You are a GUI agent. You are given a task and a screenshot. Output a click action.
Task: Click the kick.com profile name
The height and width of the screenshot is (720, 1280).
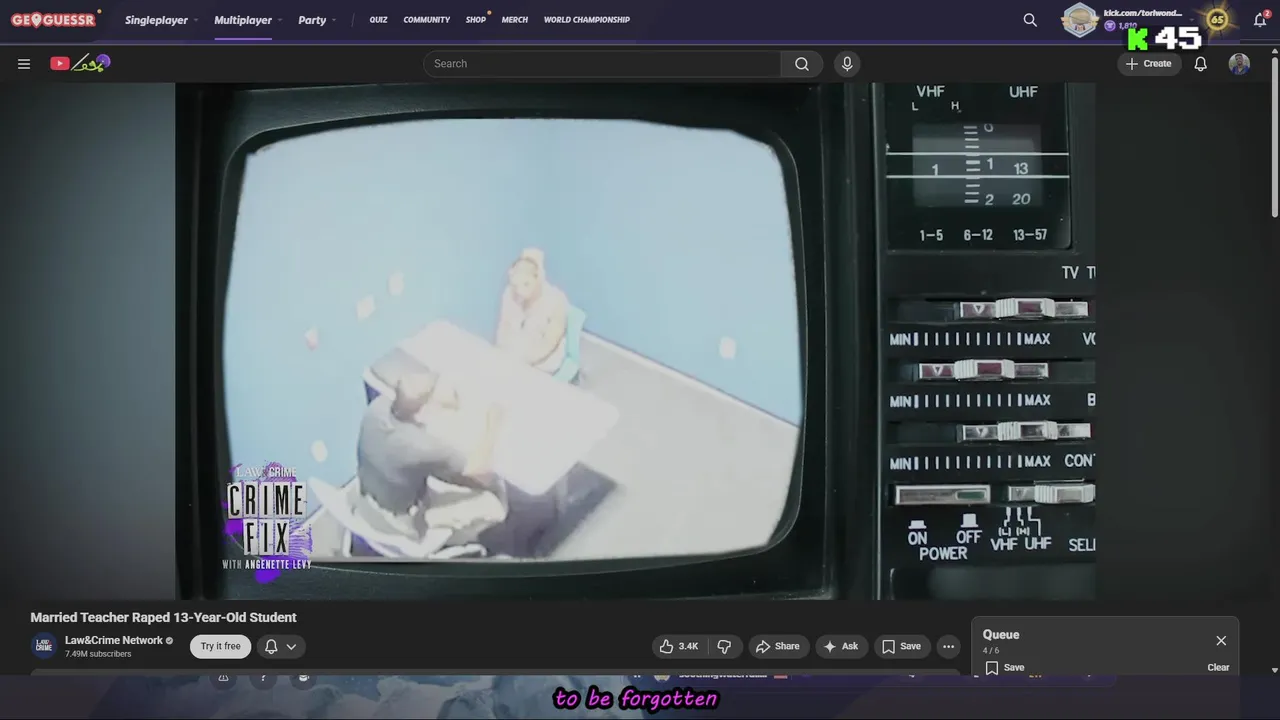pos(1142,13)
